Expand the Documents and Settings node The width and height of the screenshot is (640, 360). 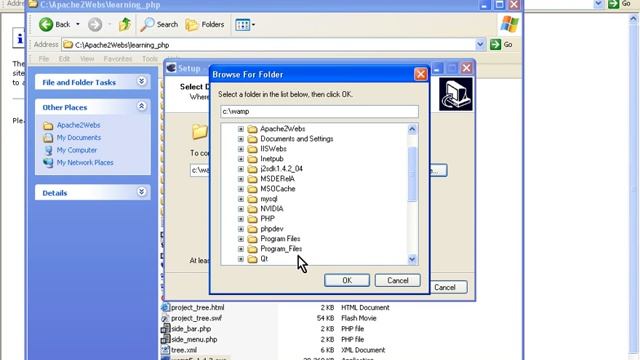click(x=241, y=139)
